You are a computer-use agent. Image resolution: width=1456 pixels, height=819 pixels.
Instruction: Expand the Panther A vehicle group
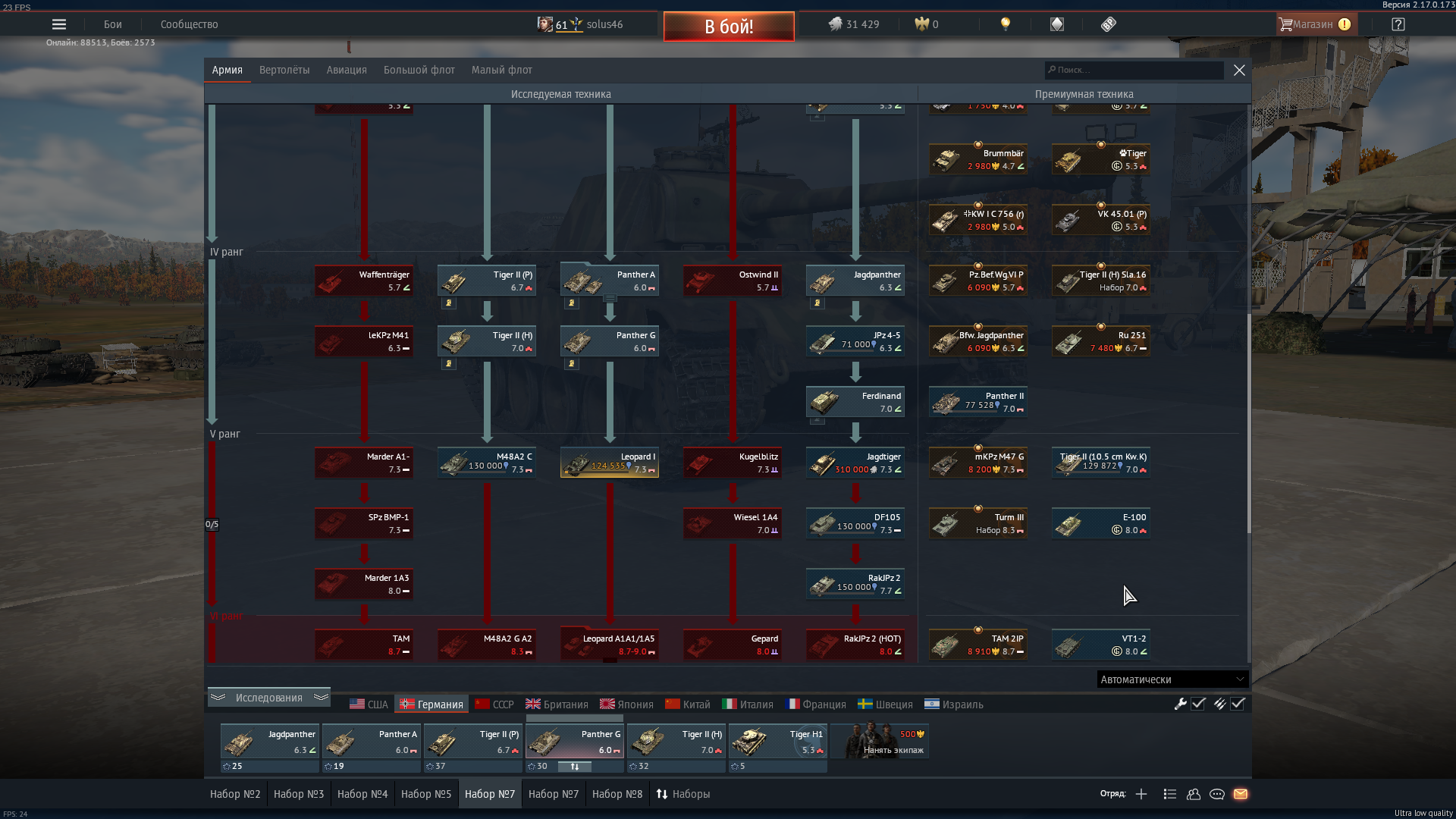tap(610, 299)
